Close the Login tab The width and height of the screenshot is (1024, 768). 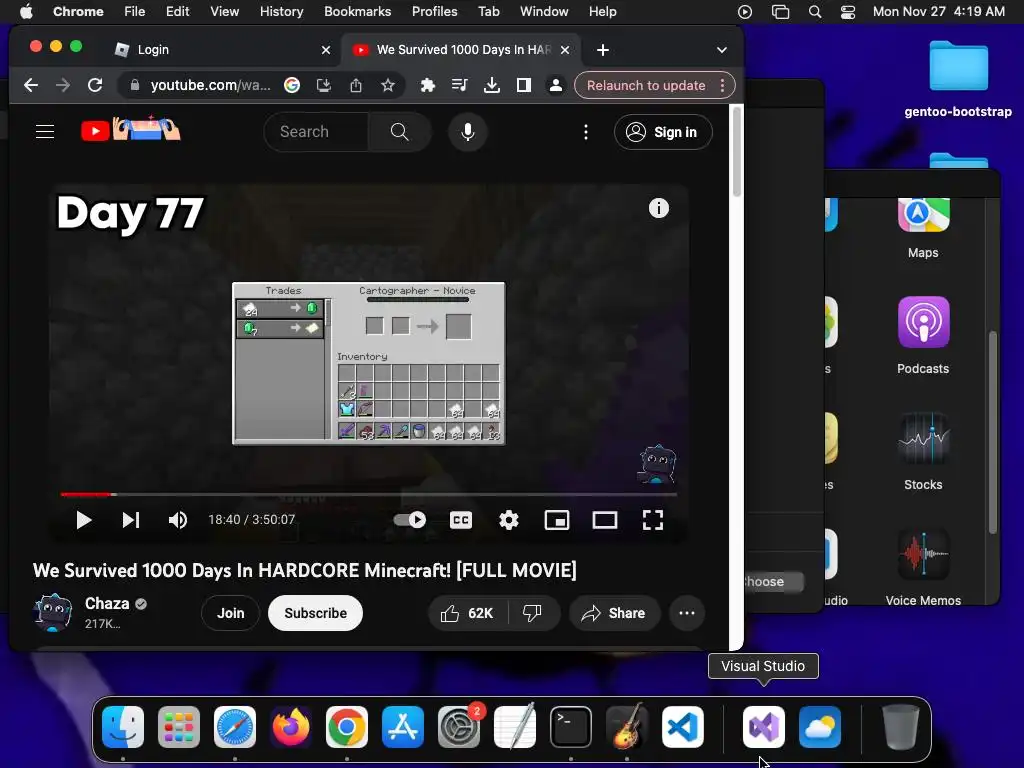[x=326, y=50]
